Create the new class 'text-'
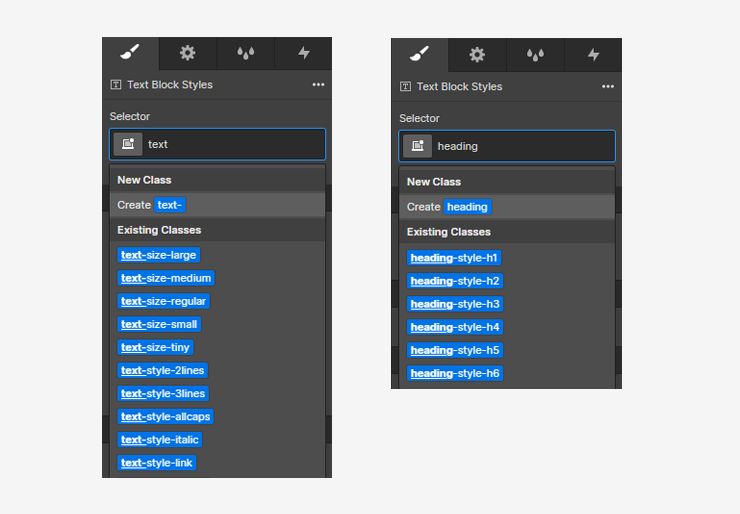Viewport: 740px width, 514px height. [x=218, y=205]
